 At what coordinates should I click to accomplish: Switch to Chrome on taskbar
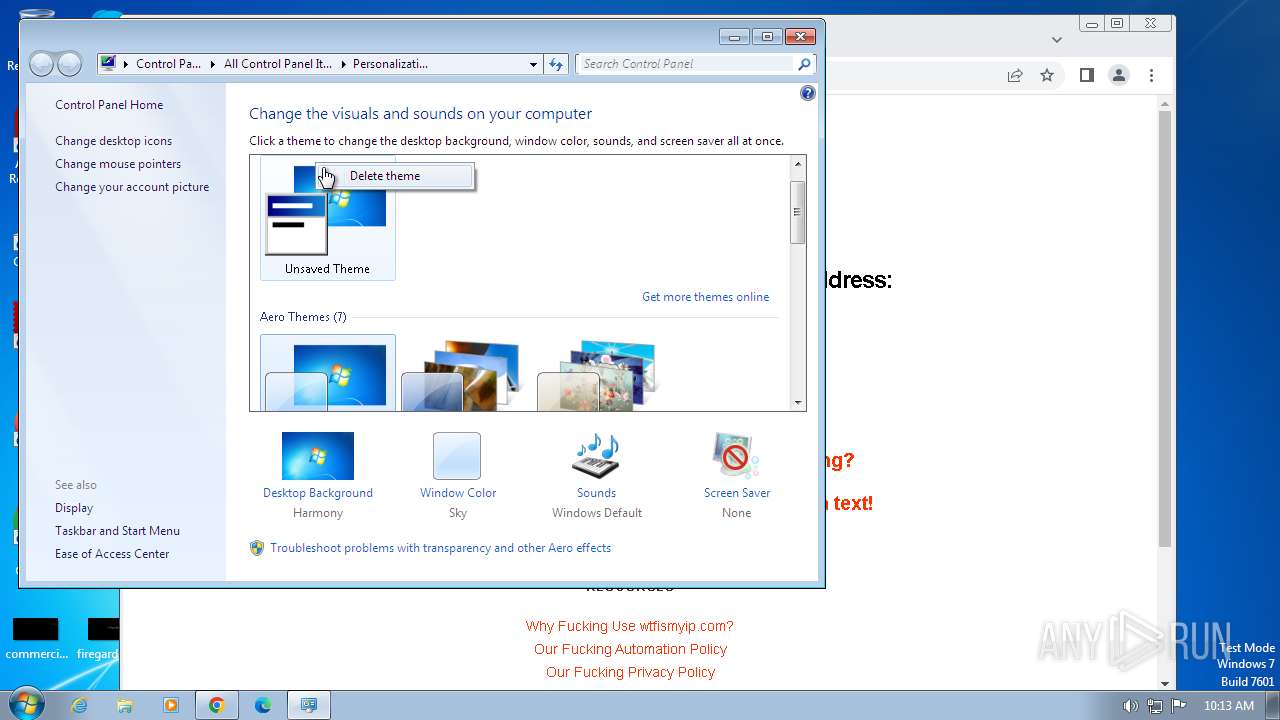coord(216,705)
